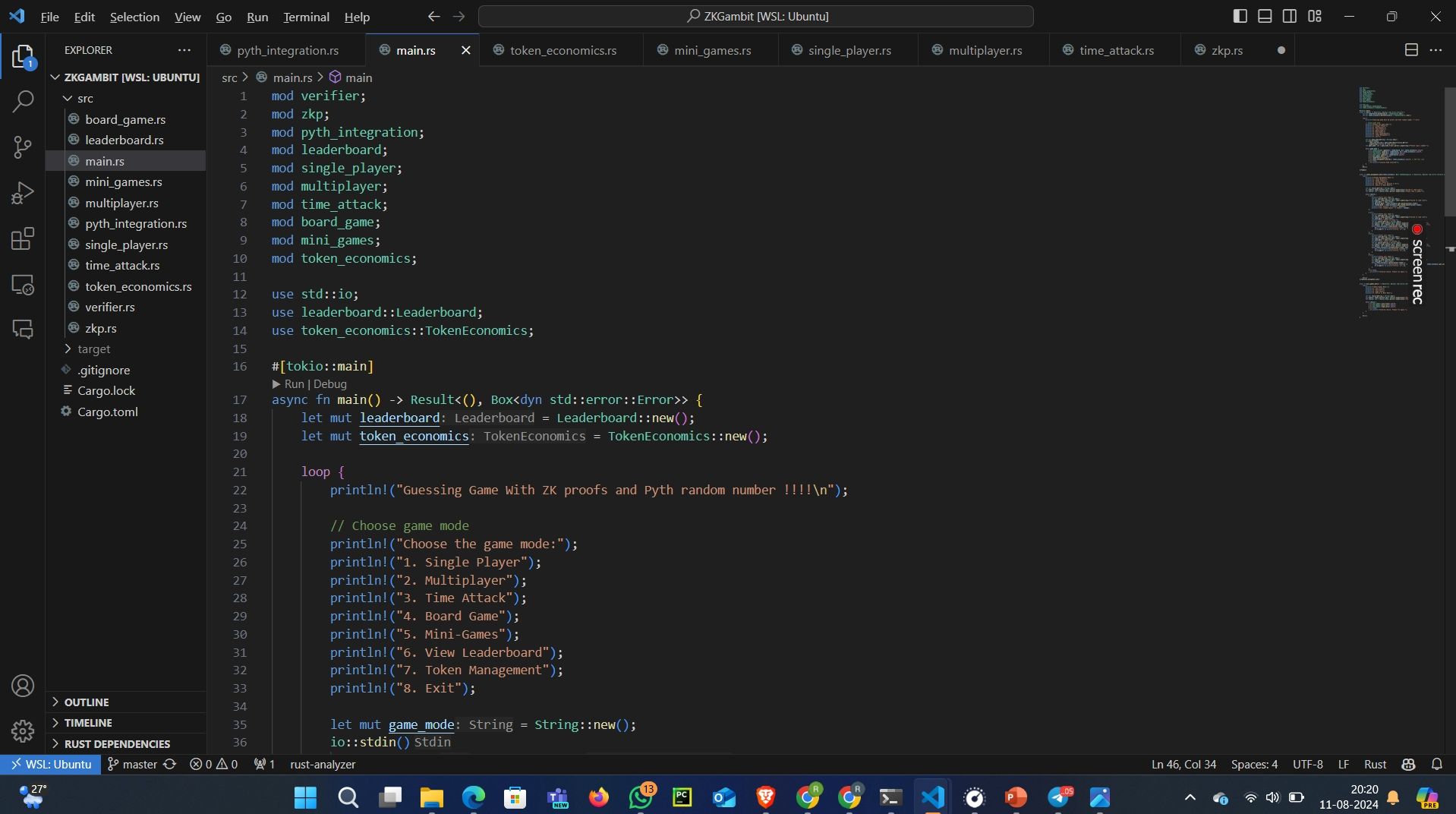Open the File menu
The image size is (1456, 814).
click(x=49, y=17)
